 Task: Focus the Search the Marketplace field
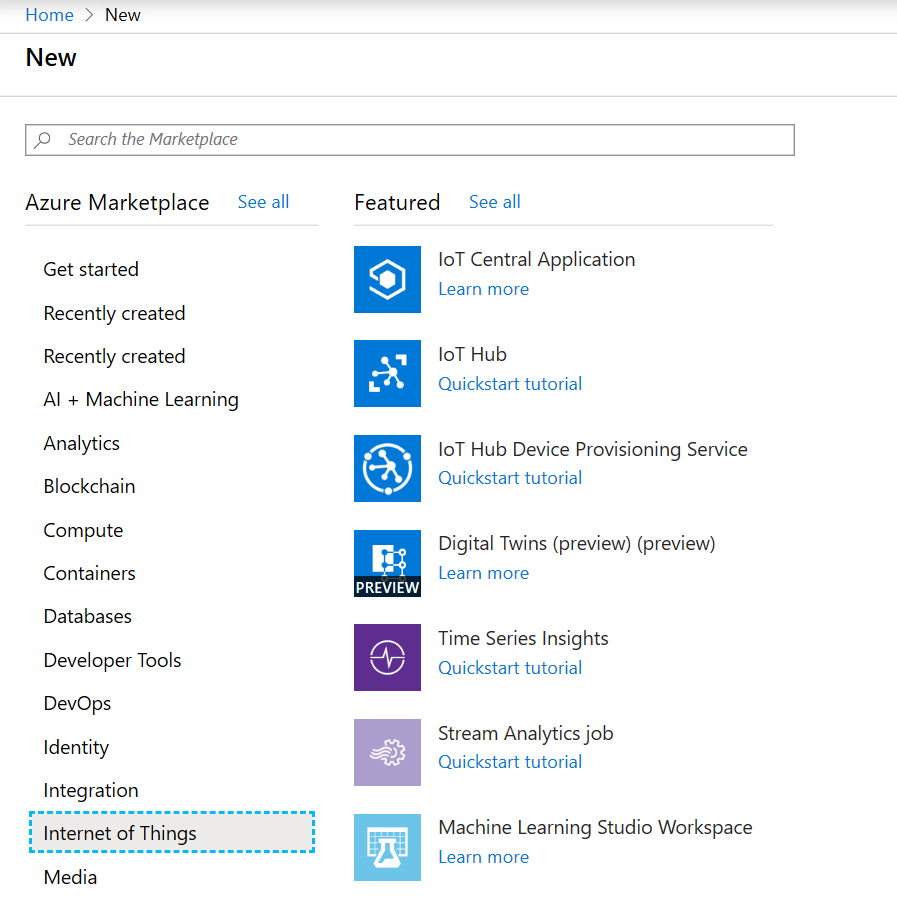(x=410, y=140)
